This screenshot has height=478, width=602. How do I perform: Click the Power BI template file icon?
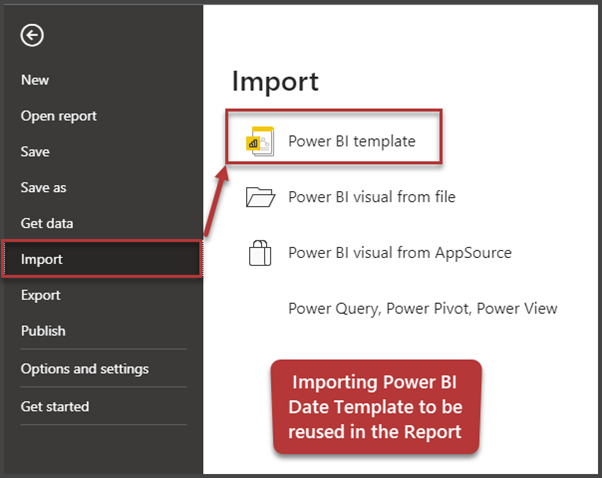click(260, 141)
